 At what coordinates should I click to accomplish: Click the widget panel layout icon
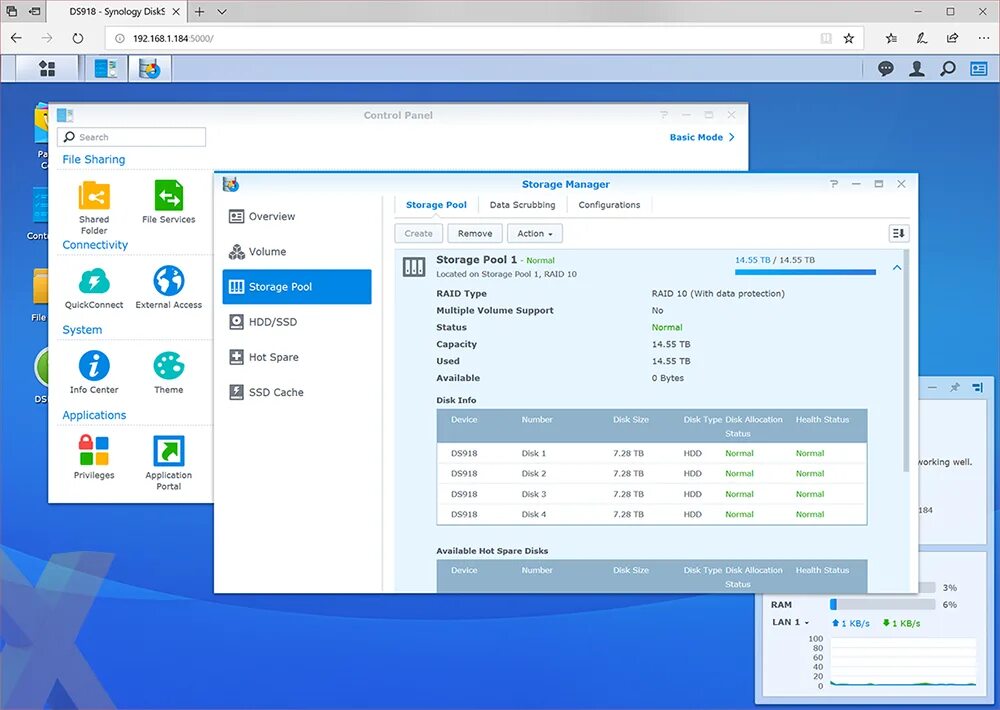(978, 387)
